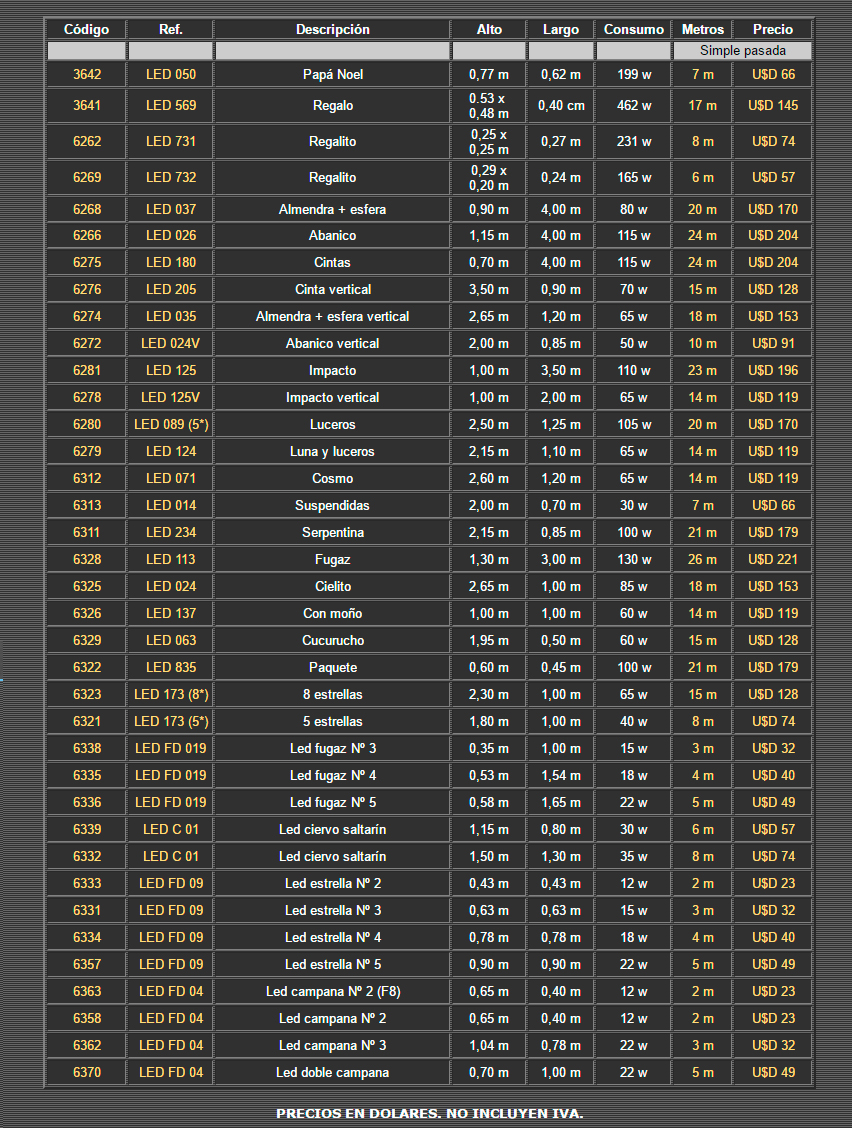
Task: Click the U$D 196 price for Impacto
Action: point(773,370)
